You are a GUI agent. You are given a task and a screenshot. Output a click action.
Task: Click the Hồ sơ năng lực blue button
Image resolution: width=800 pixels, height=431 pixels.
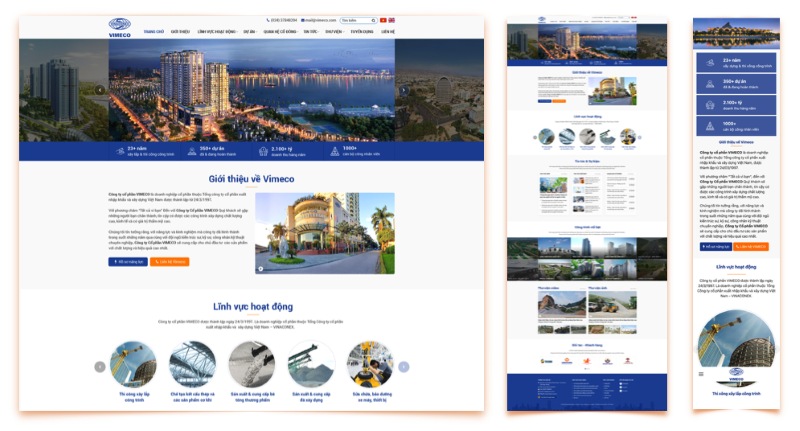coord(128,262)
